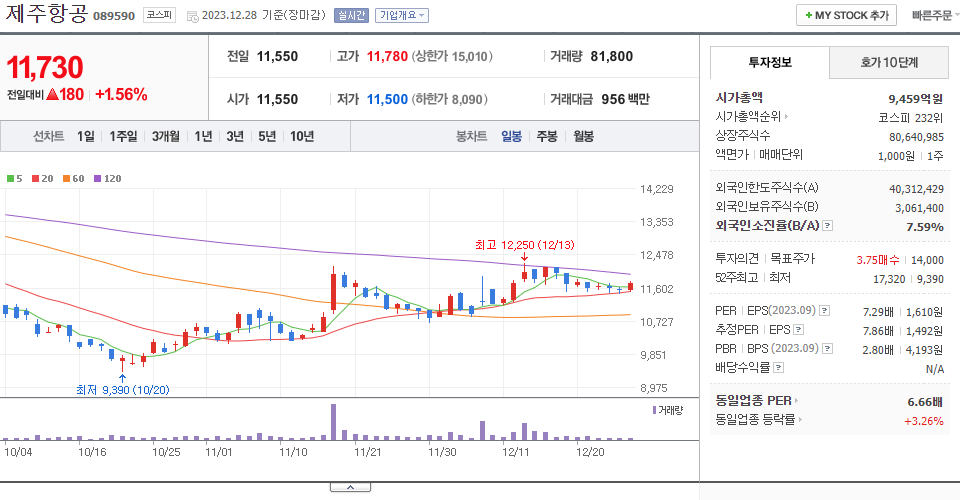Click the red 20-day moving average swatch

(36, 179)
